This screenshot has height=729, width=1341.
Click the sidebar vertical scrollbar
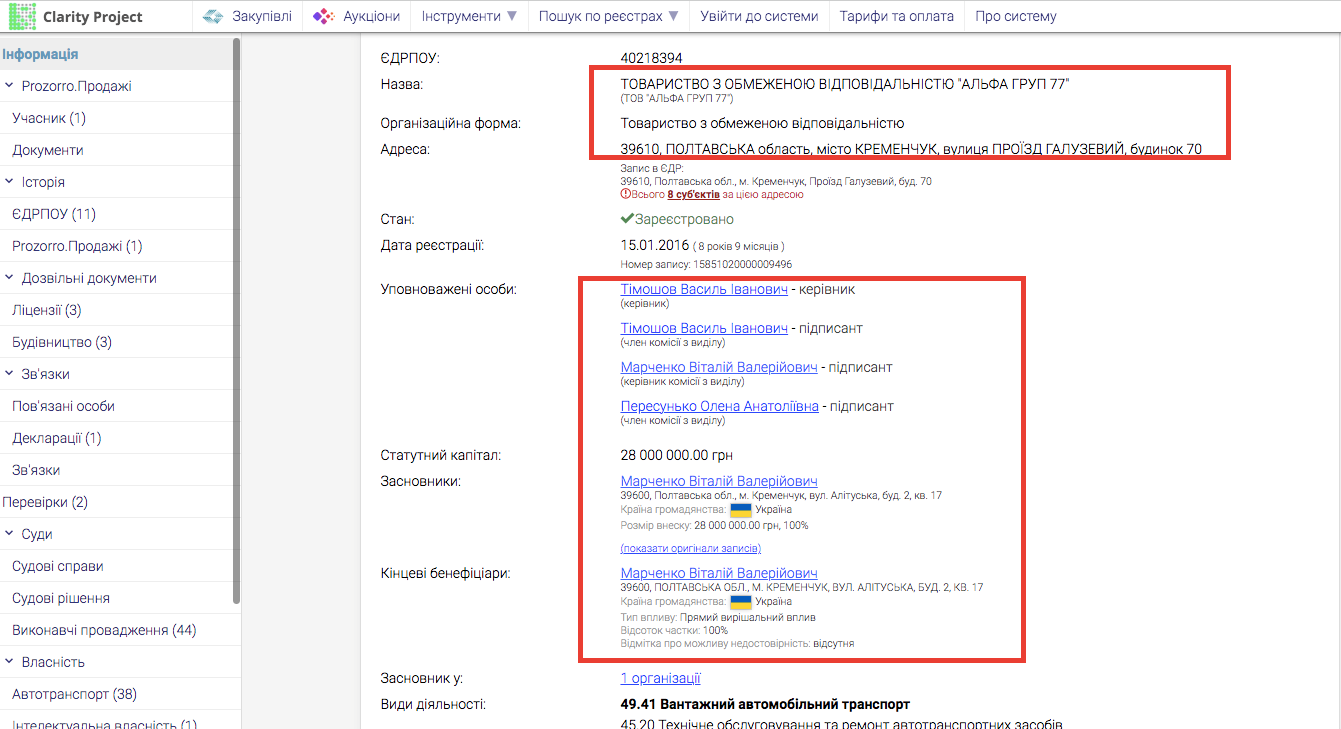pos(236,320)
